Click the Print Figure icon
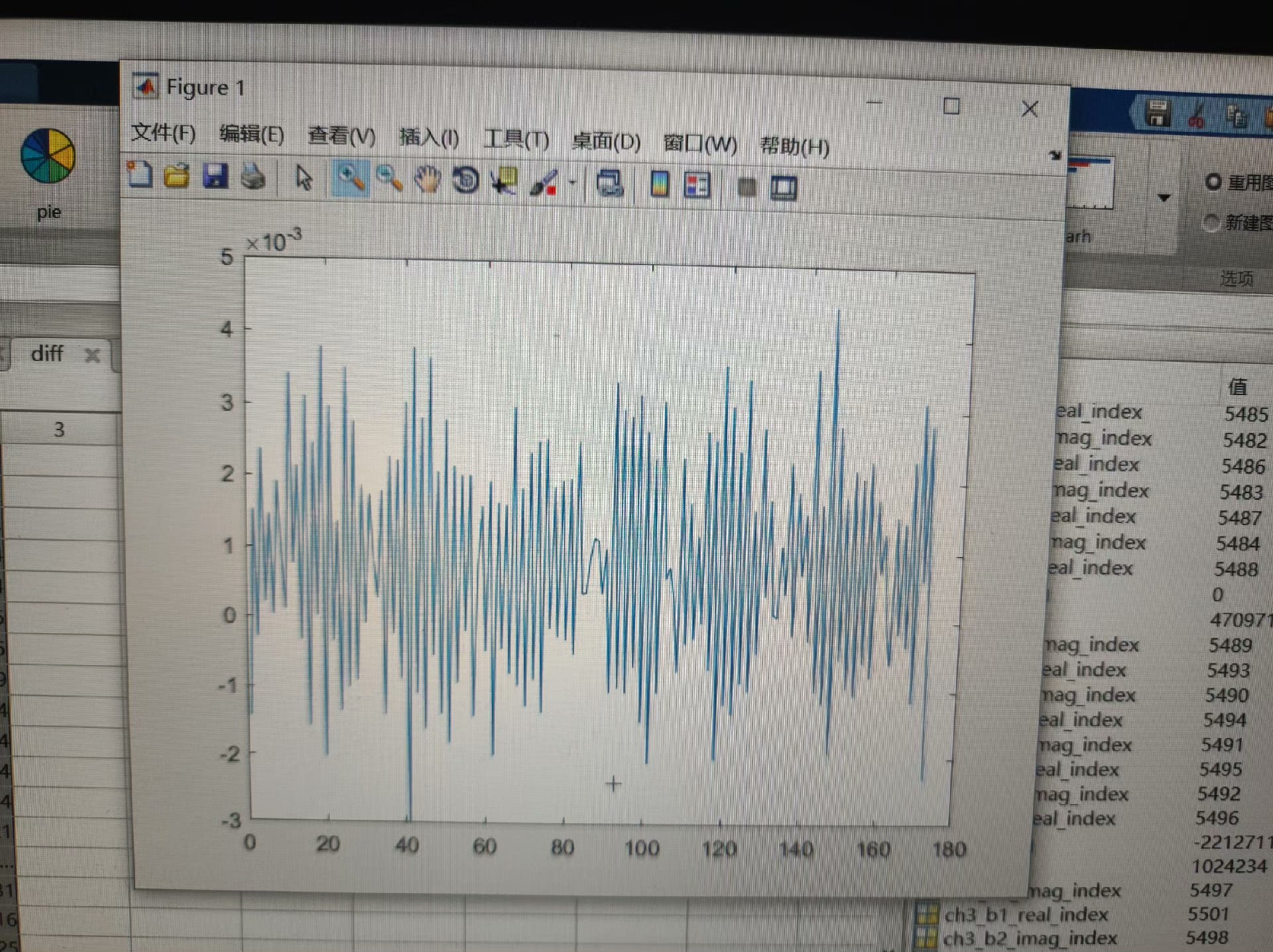1273x952 pixels. [253, 178]
